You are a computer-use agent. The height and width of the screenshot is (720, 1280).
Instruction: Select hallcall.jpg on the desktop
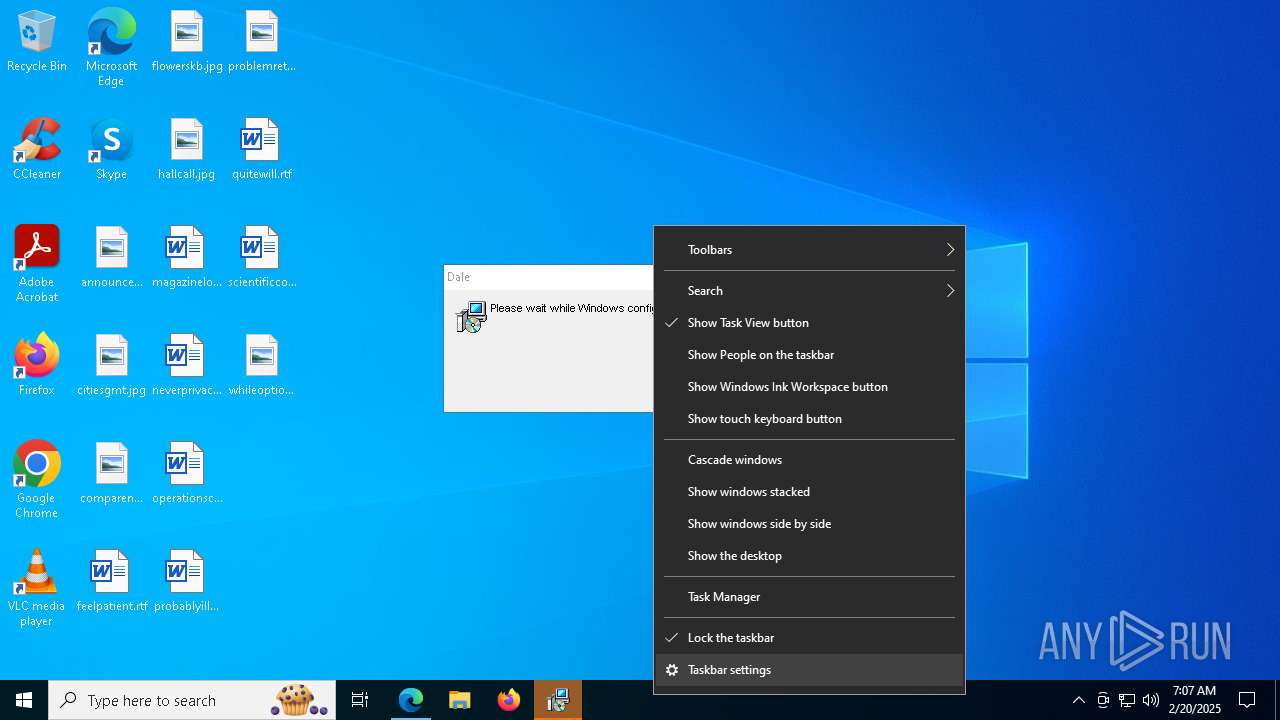tap(187, 150)
